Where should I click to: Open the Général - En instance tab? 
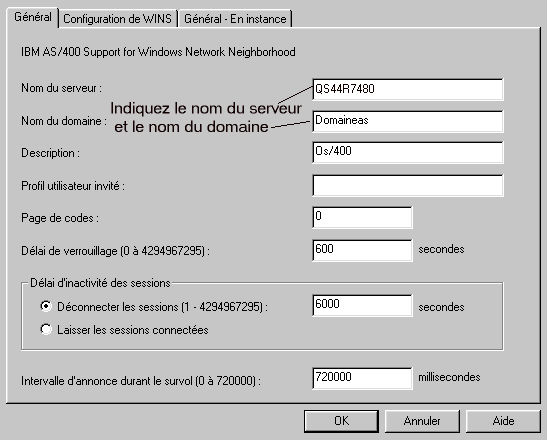point(235,19)
